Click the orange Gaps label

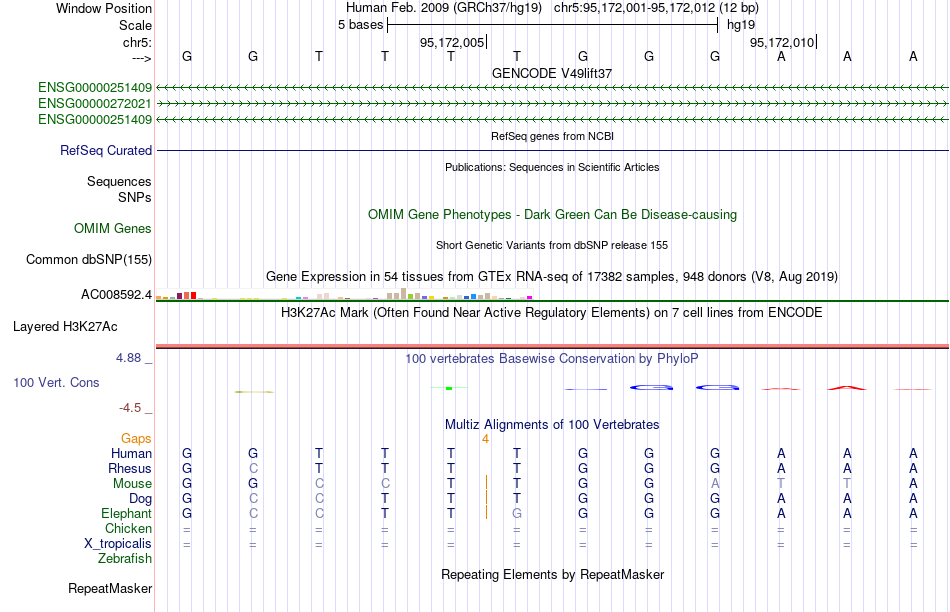[x=136, y=438]
